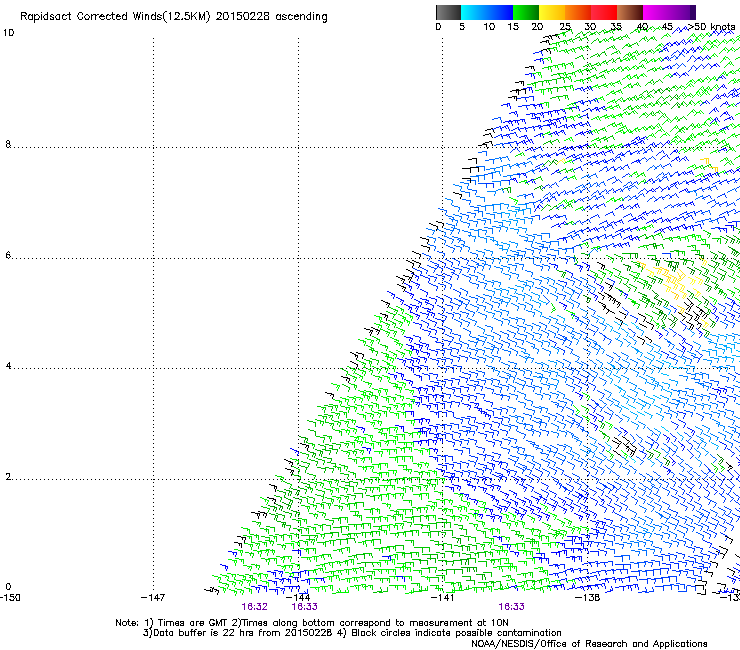Click the '>50 knots' legend label

pyautogui.click(x=712, y=27)
